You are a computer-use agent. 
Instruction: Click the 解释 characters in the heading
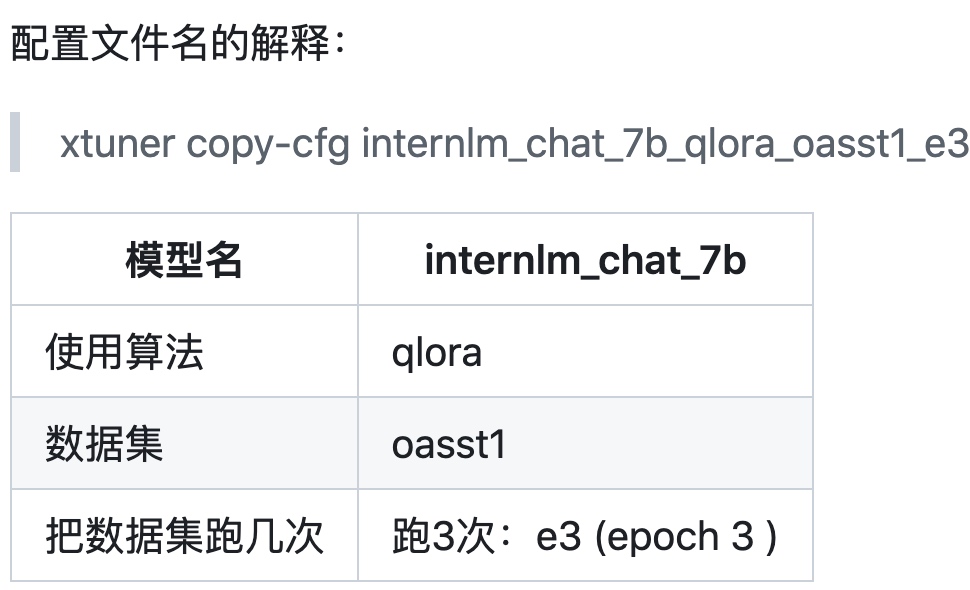pyautogui.click(x=290, y=43)
